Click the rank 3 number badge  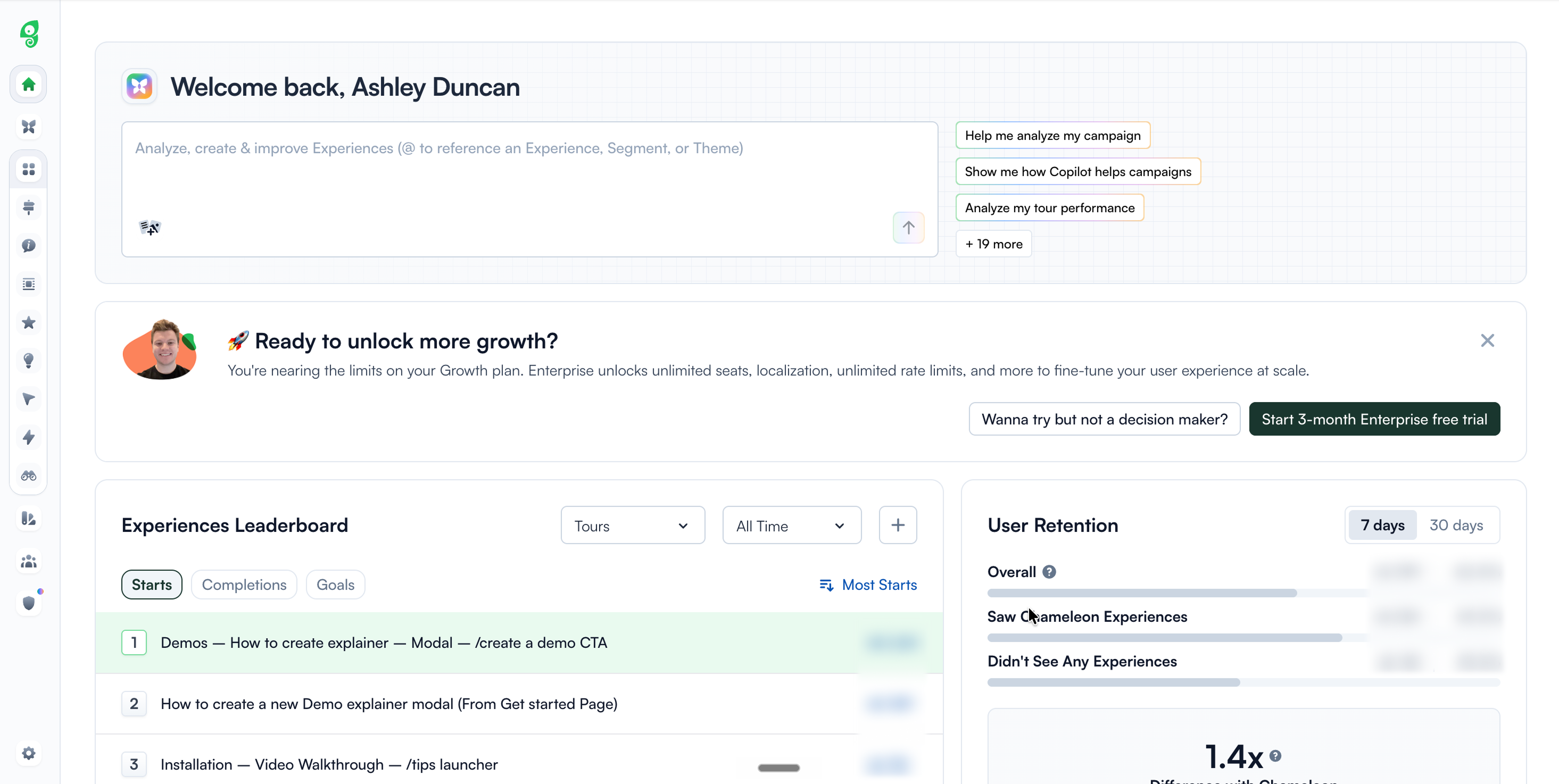coord(134,764)
